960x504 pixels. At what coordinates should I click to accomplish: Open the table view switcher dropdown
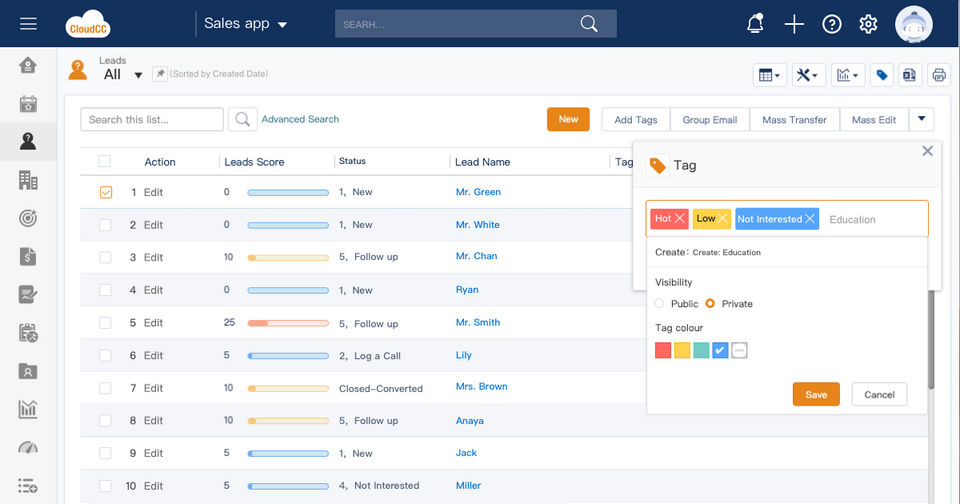click(770, 75)
